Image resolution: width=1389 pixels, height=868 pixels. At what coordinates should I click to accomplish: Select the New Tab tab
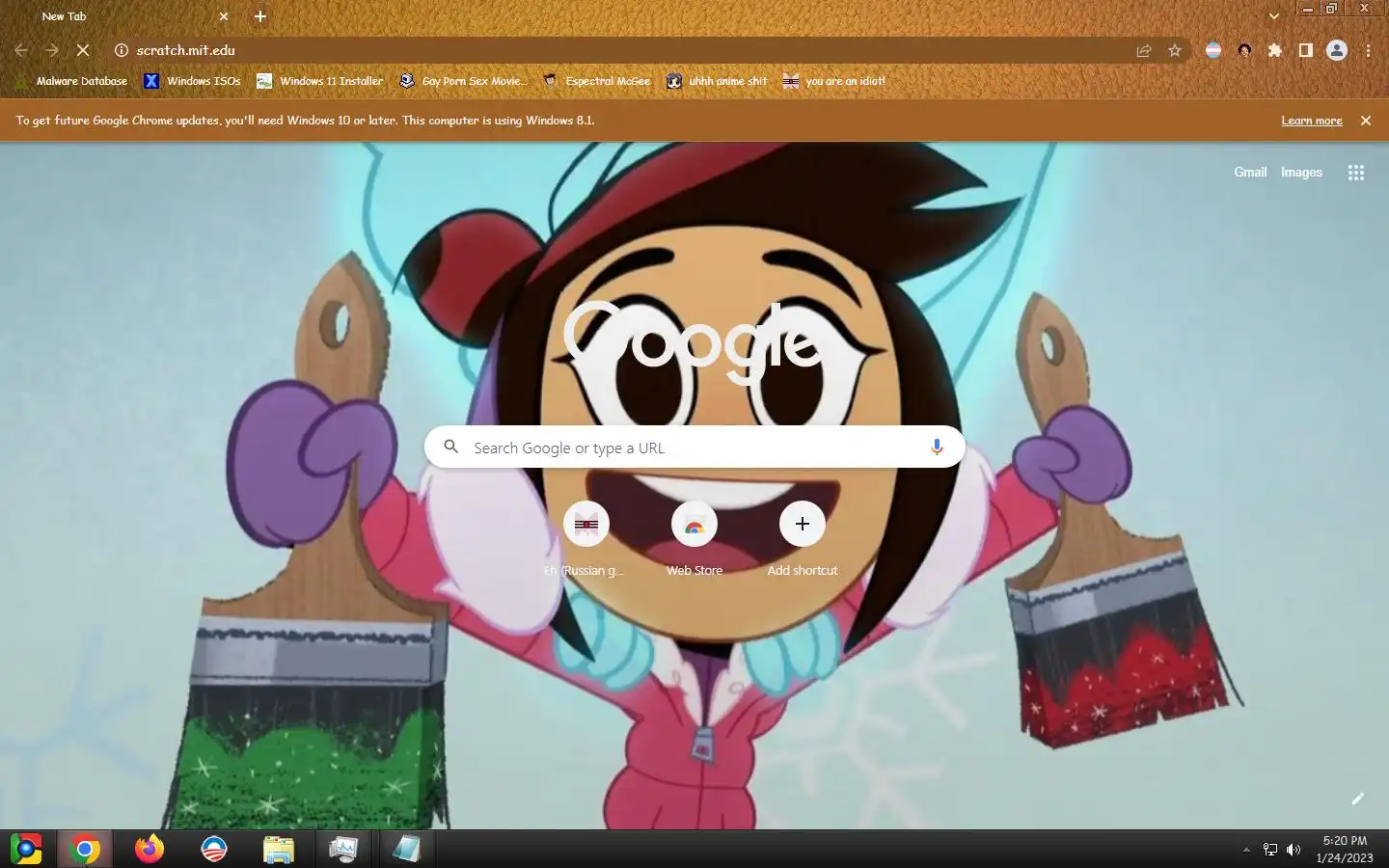coord(125,16)
